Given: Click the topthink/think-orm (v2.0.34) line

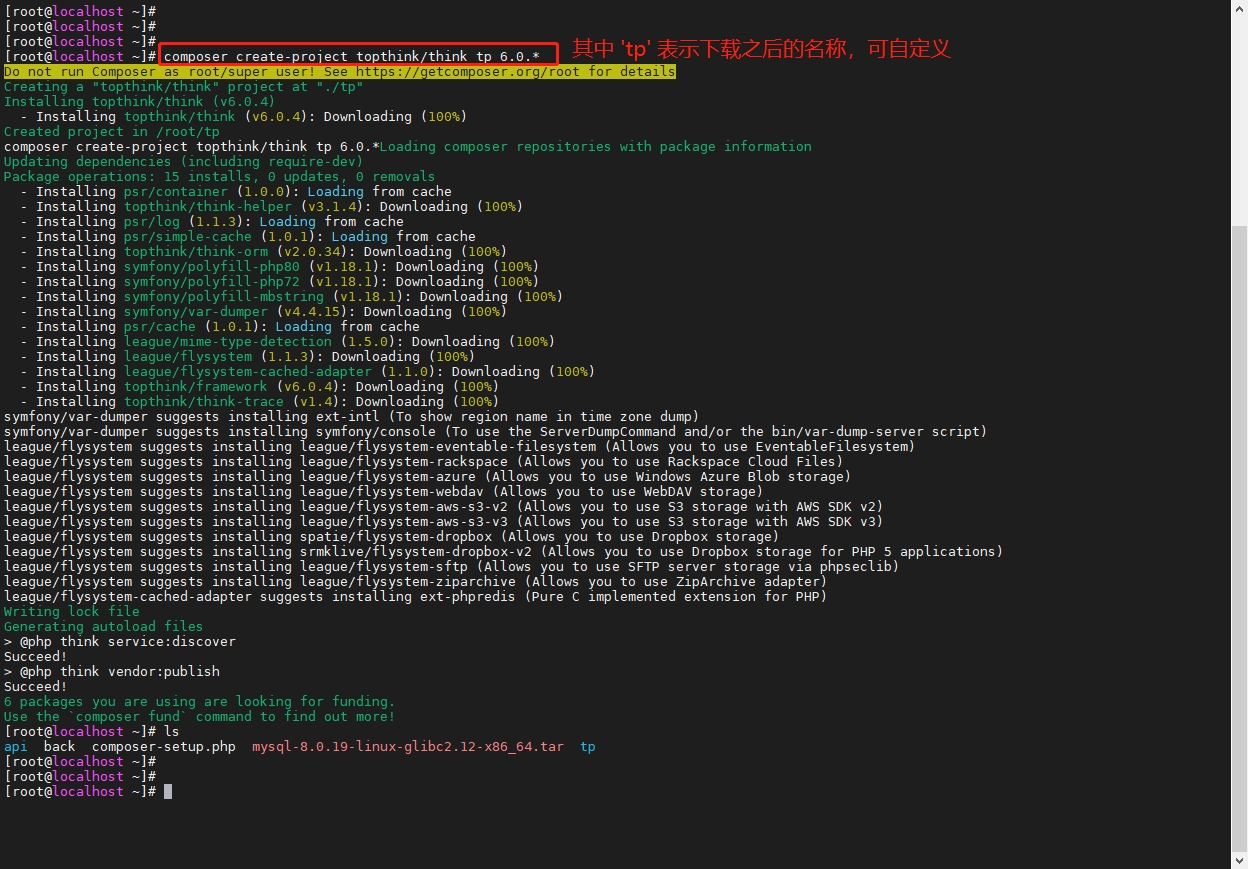Looking at the screenshot, I should (264, 252).
